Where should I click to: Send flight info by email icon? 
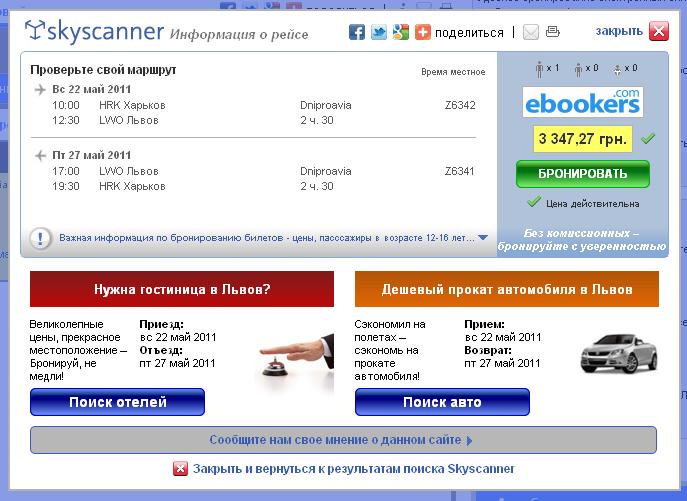click(530, 32)
